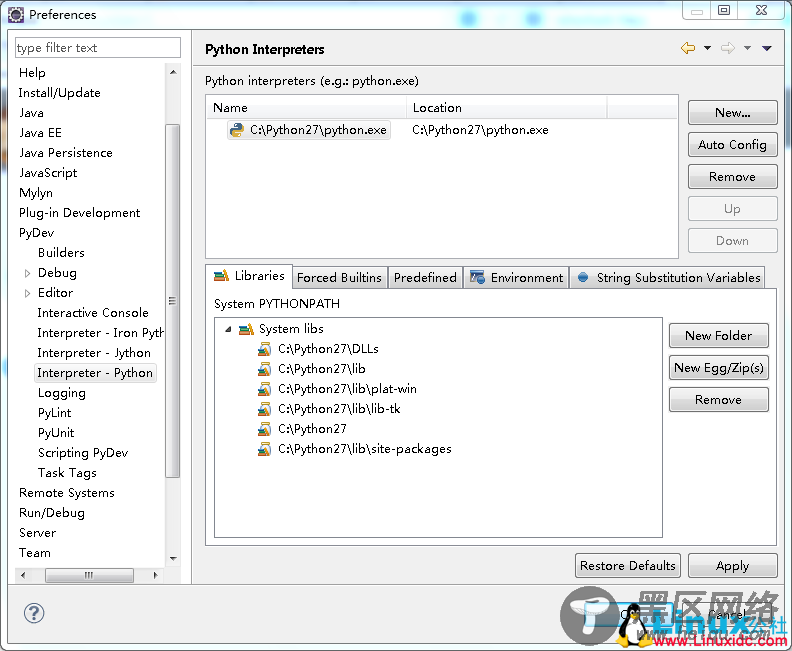
Task: Click the type filter text field
Action: (x=97, y=47)
